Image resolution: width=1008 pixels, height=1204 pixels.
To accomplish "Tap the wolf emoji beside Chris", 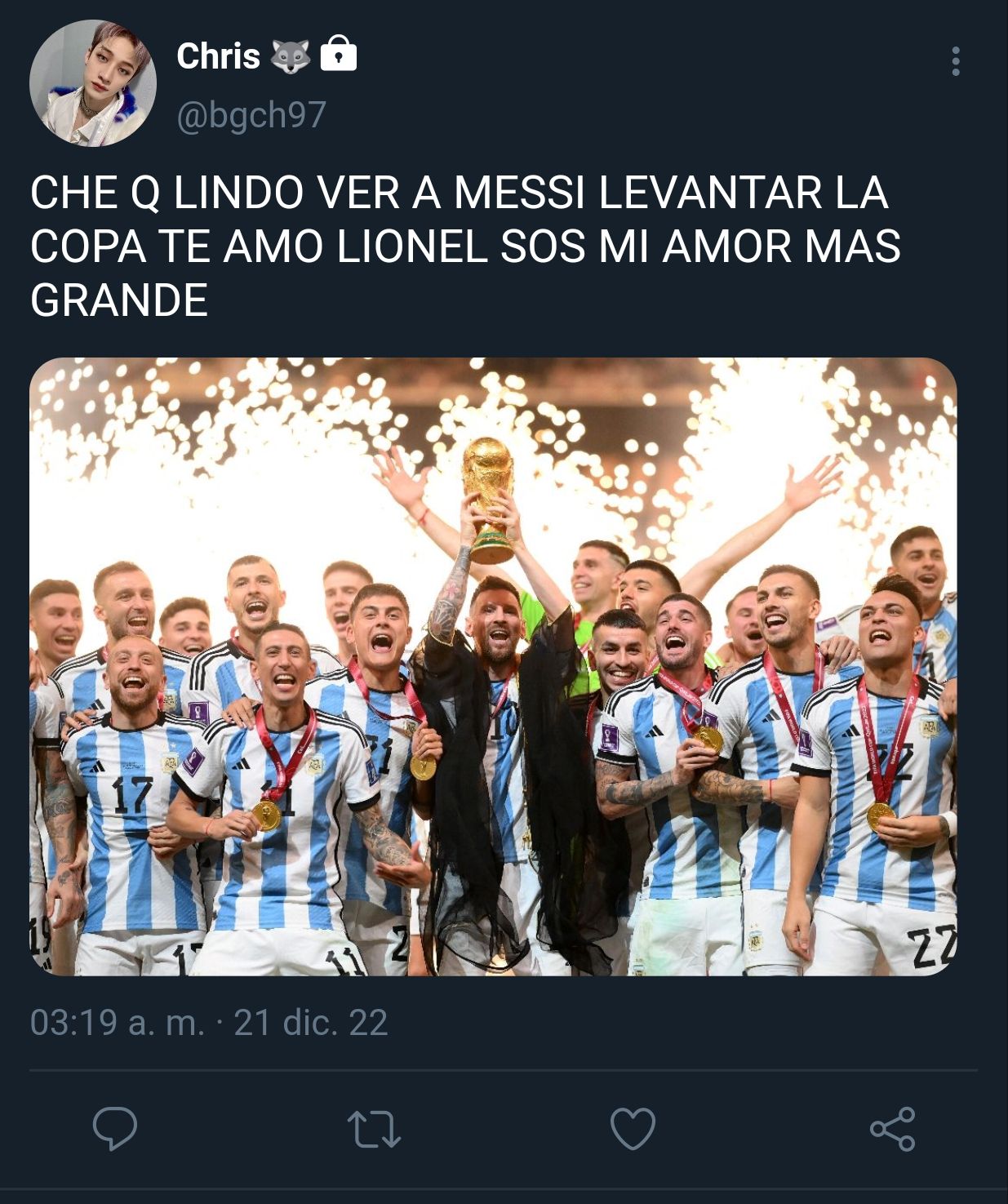I will (x=290, y=56).
